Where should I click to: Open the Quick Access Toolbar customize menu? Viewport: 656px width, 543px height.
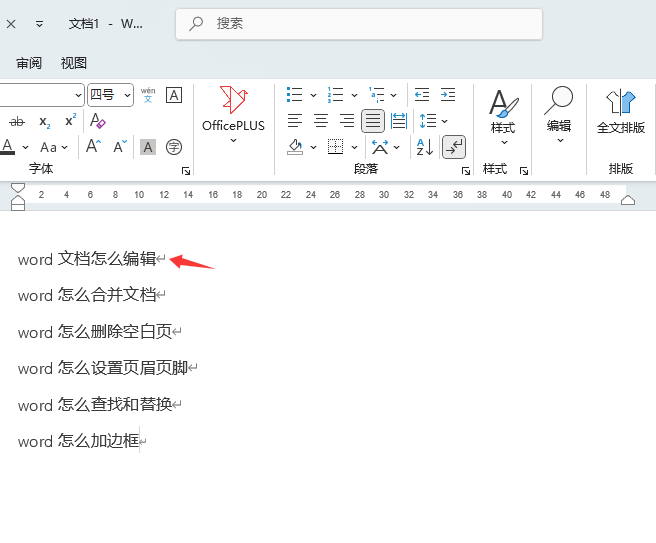click(x=39, y=24)
